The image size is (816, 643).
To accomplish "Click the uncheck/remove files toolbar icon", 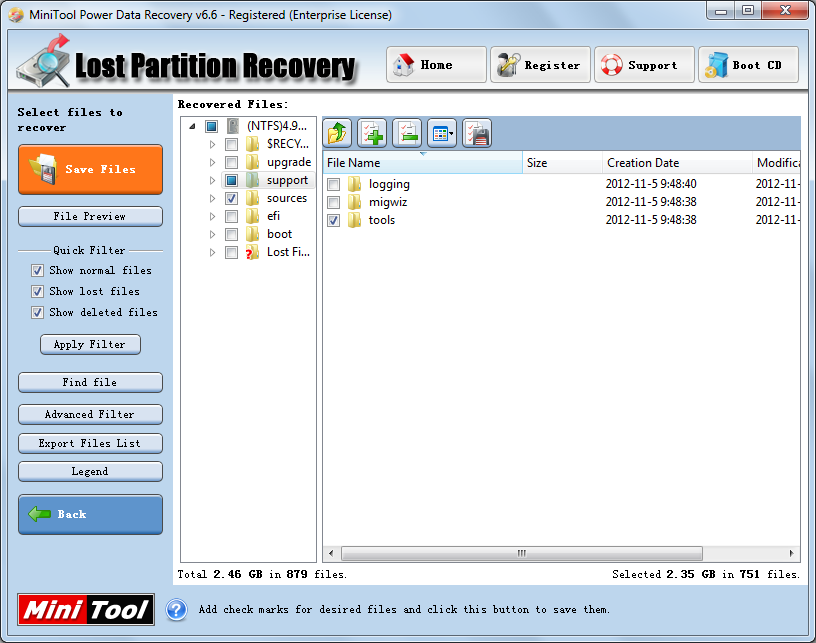I will (407, 133).
